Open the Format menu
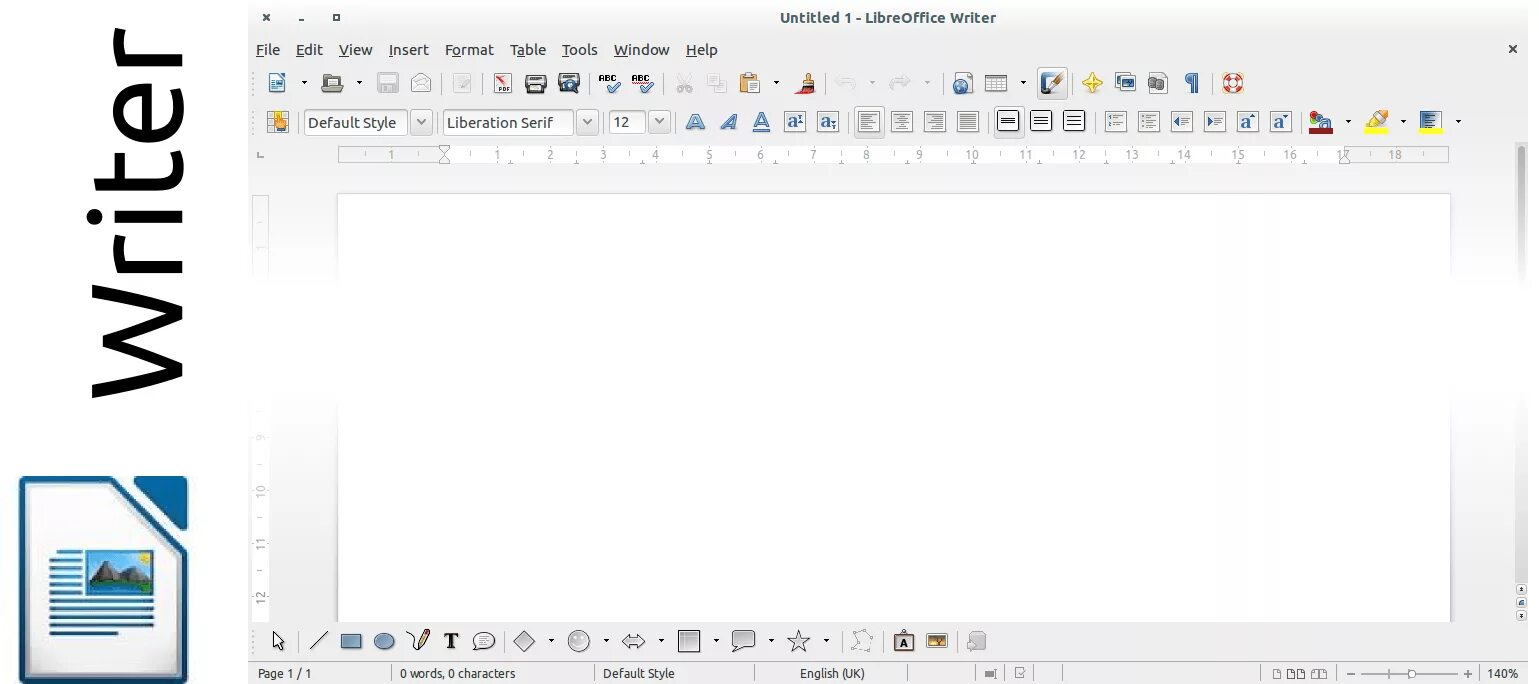1539x684 pixels. [469, 50]
